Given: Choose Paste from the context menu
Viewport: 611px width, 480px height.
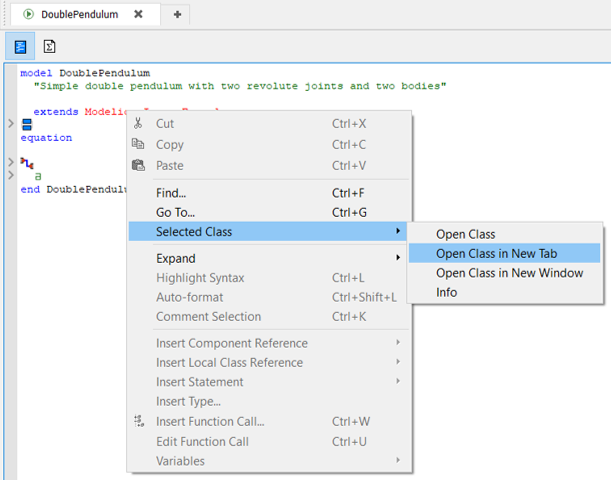Looking at the screenshot, I should pos(270,166).
